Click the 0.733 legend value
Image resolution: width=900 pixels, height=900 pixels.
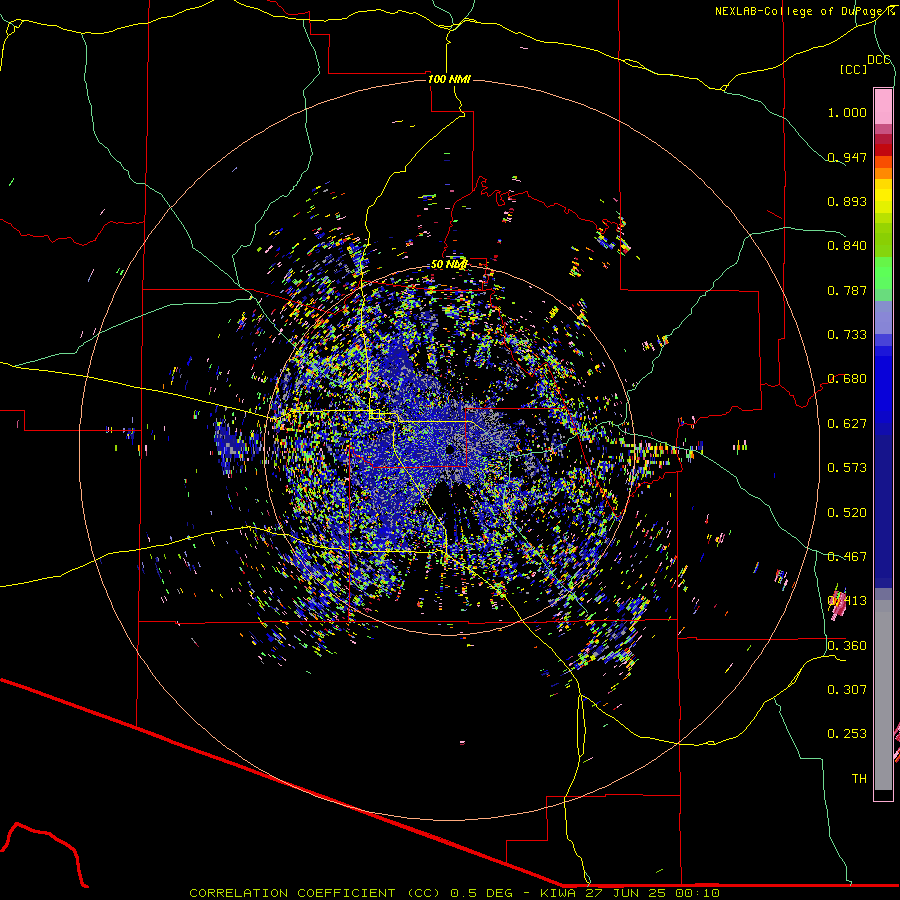(847, 335)
